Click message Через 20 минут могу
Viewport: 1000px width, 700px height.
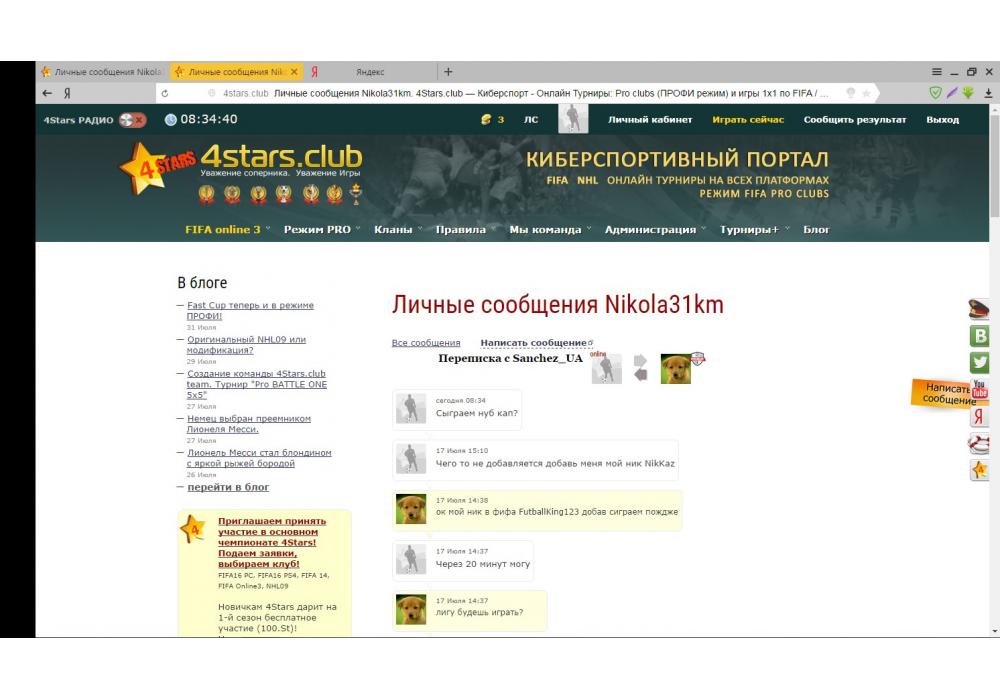(x=483, y=564)
